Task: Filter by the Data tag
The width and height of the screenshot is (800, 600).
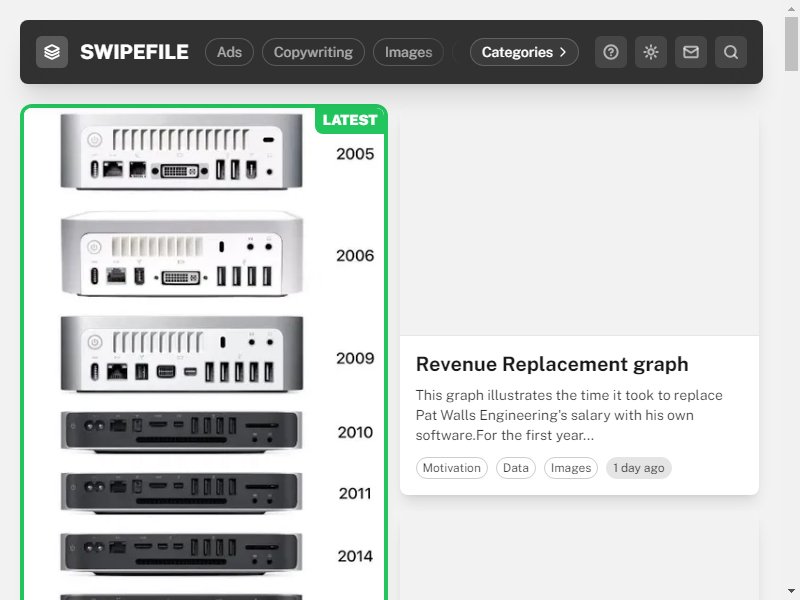Action: point(516,468)
